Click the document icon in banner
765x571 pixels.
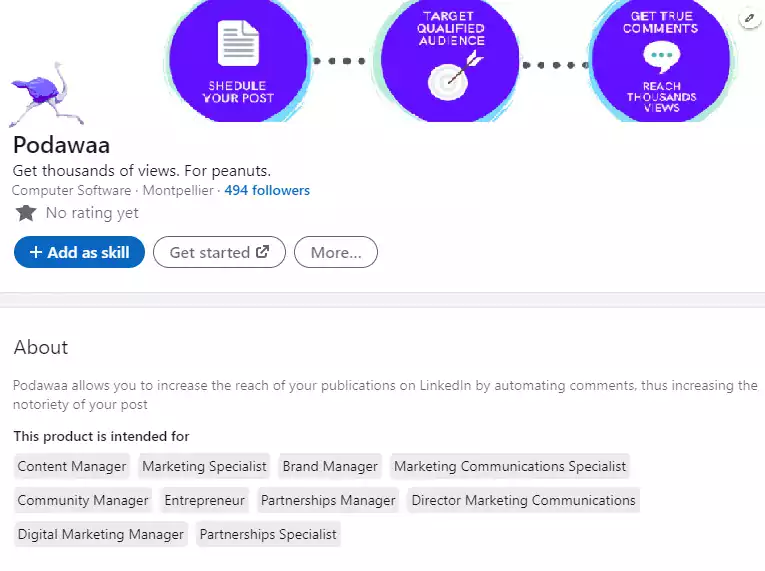pos(238,42)
